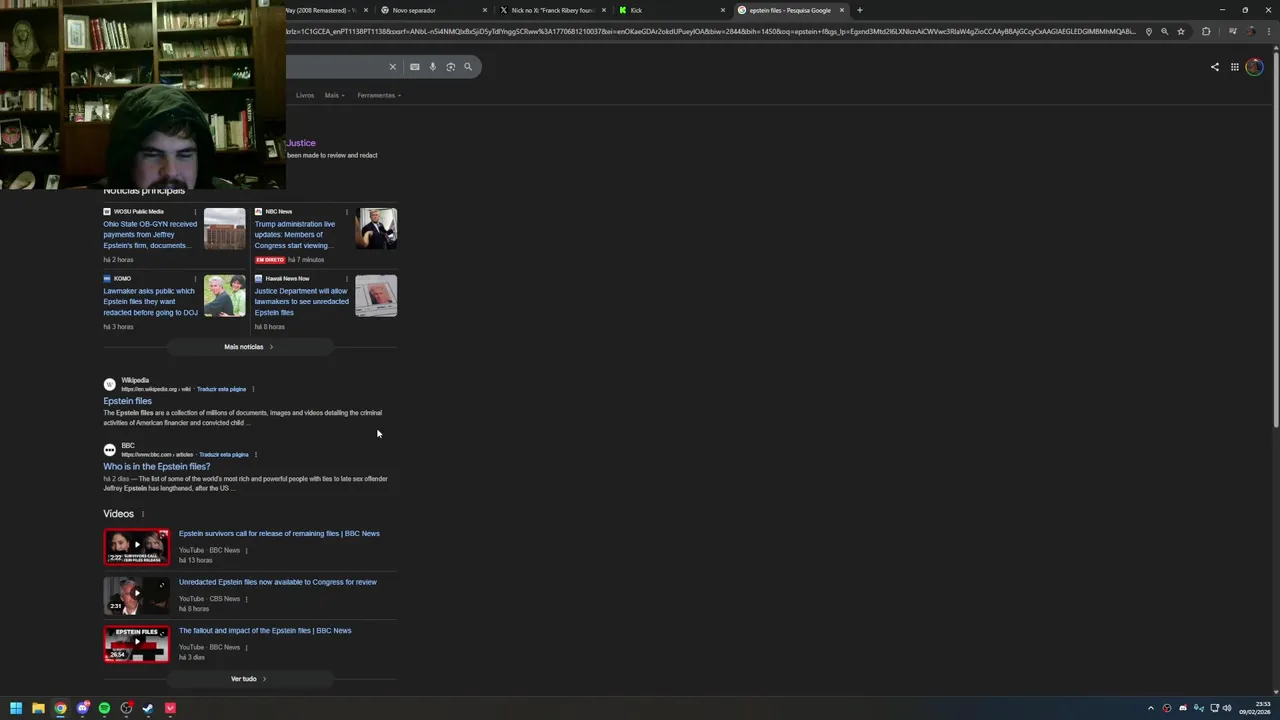Open location permission icon in address bar
The width and height of the screenshot is (1280, 720).
pos(1148,31)
